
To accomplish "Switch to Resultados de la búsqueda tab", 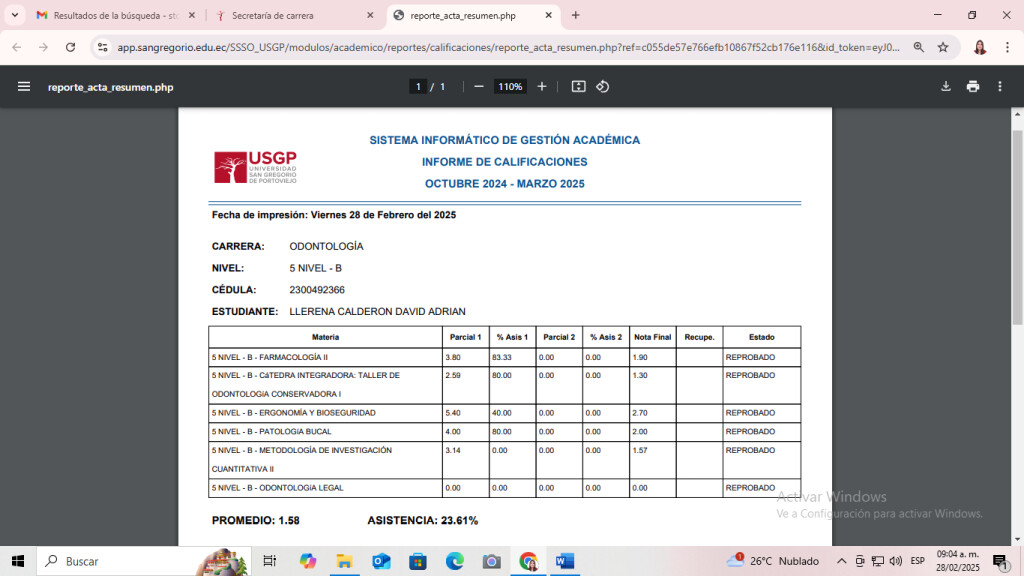I will pos(114,16).
